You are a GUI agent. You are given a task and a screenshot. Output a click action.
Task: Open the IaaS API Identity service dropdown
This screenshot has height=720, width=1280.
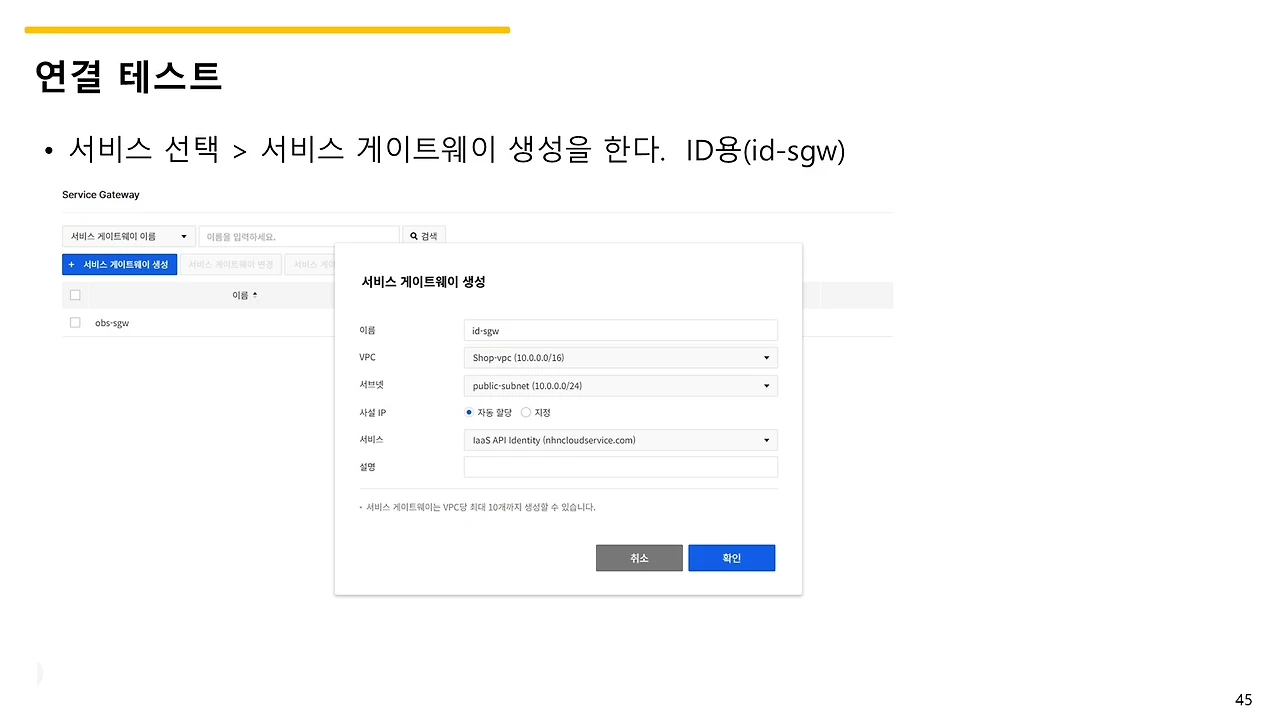(x=620, y=440)
